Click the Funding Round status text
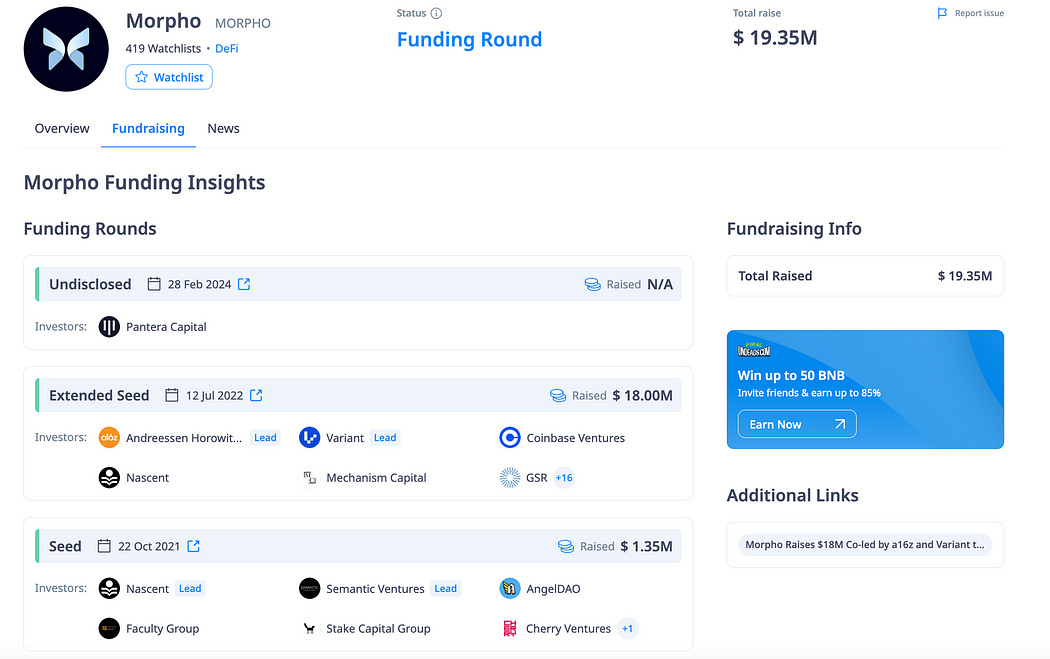1050x659 pixels. pyautogui.click(x=469, y=40)
